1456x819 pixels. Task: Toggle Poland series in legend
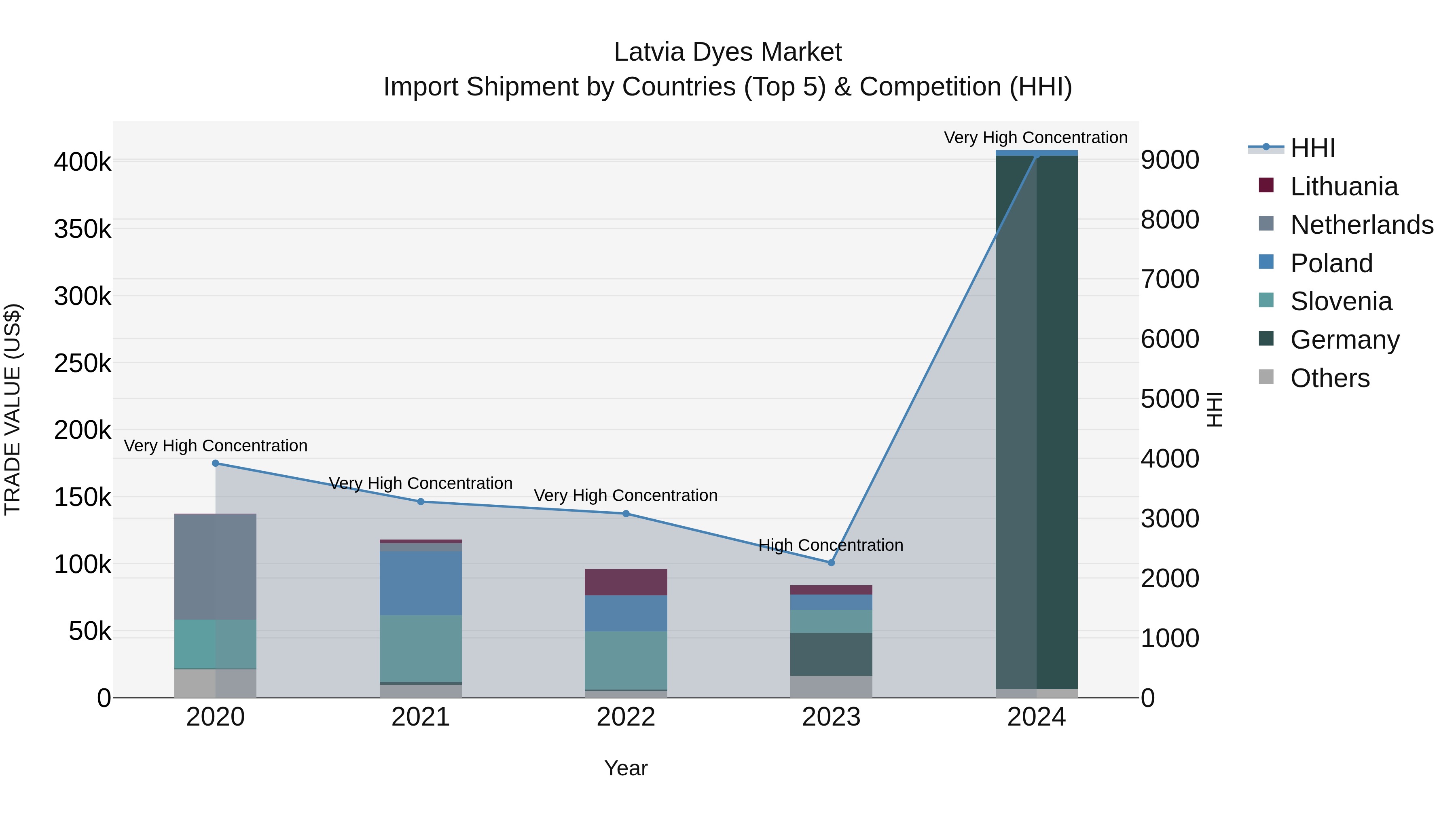1316,263
